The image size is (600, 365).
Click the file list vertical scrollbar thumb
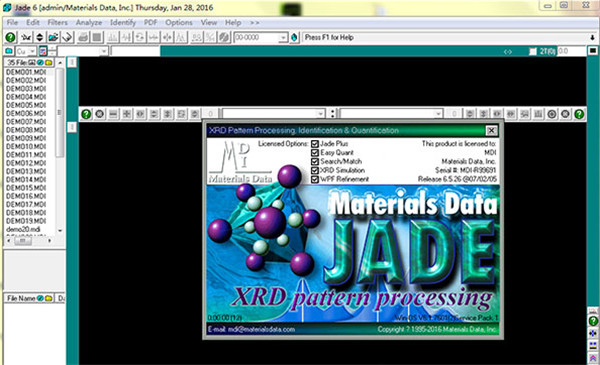pos(60,112)
